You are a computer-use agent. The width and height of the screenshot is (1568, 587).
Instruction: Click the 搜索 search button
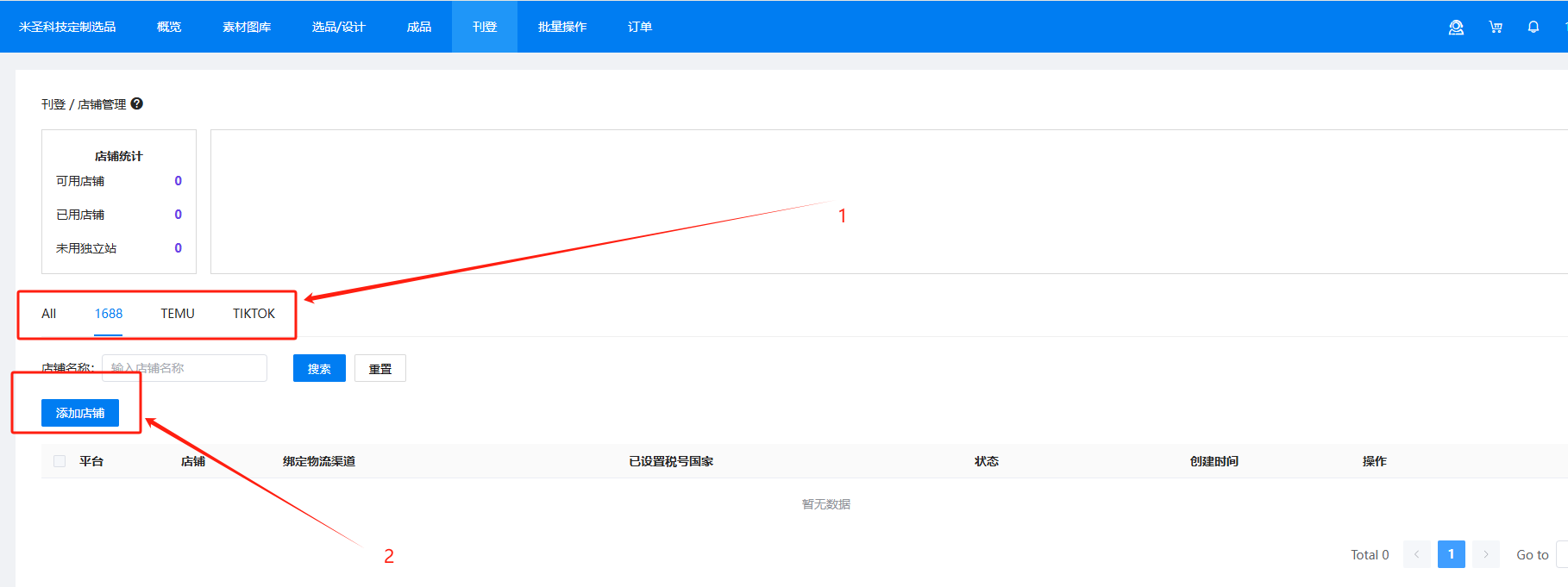(x=319, y=368)
